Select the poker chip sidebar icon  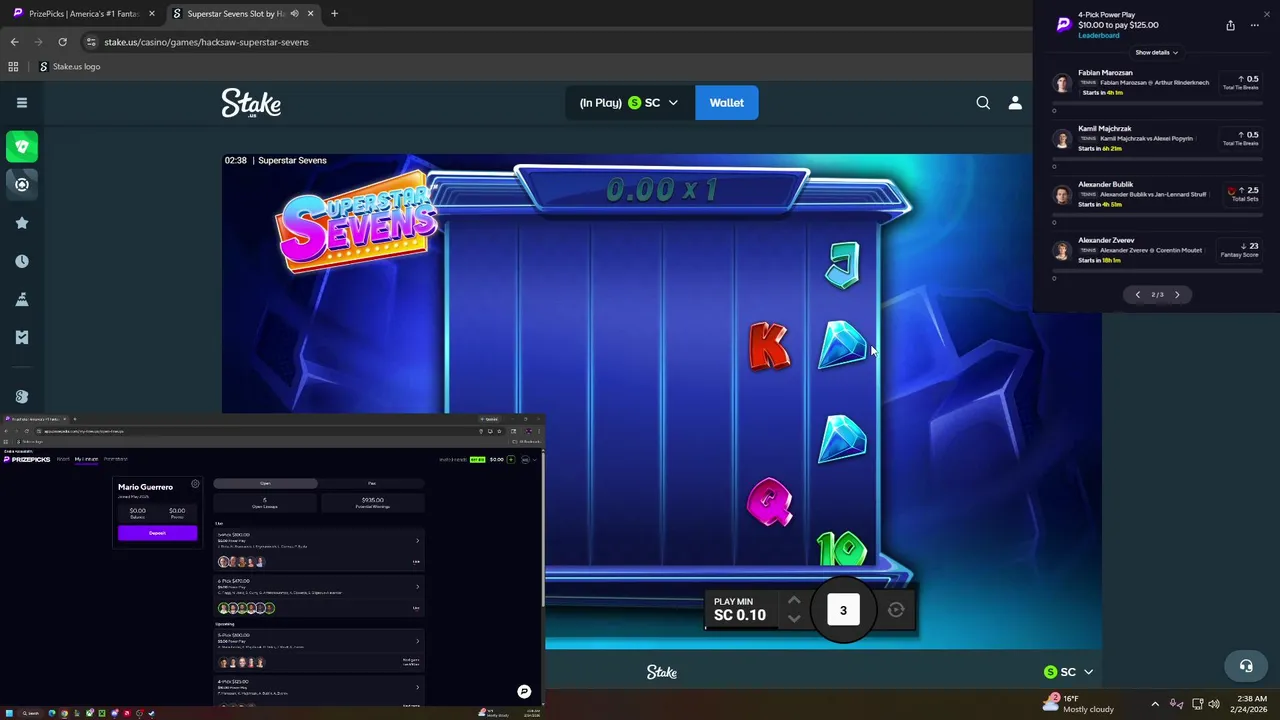click(x=22, y=184)
